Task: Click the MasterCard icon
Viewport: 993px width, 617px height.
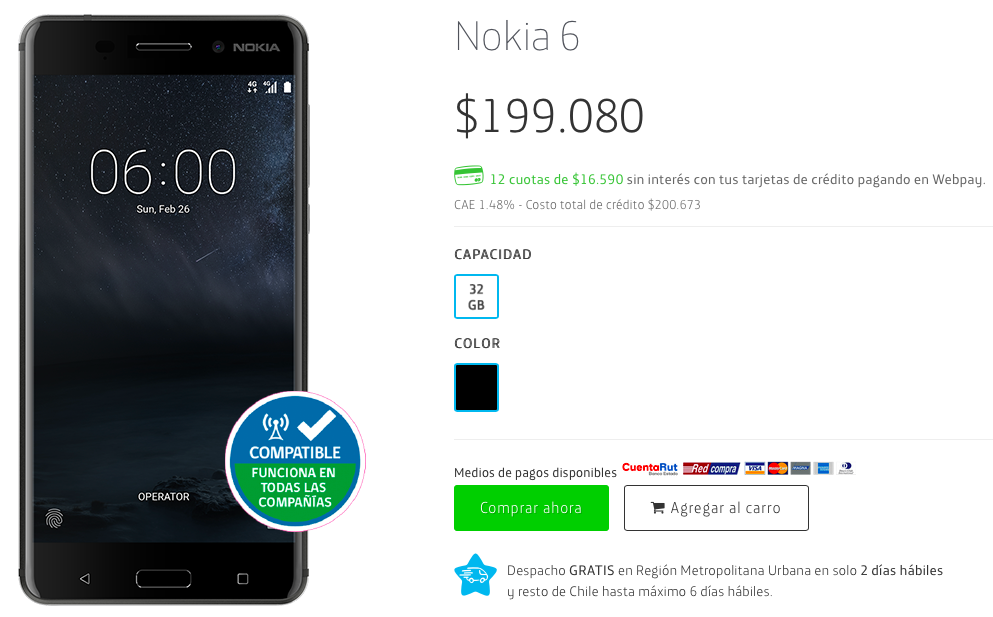Action: click(x=778, y=469)
